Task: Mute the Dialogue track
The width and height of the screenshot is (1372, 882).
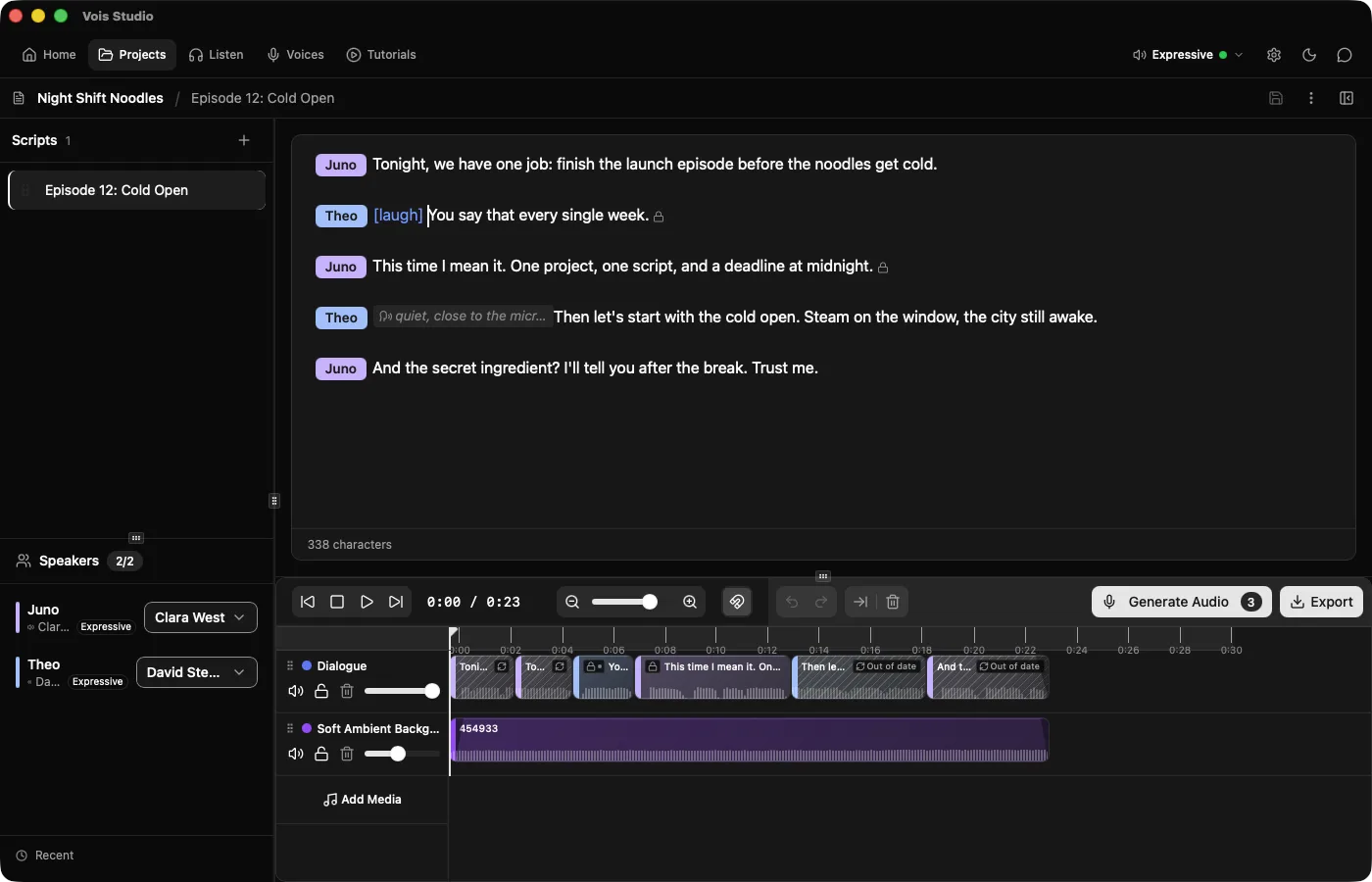Action: coord(295,691)
